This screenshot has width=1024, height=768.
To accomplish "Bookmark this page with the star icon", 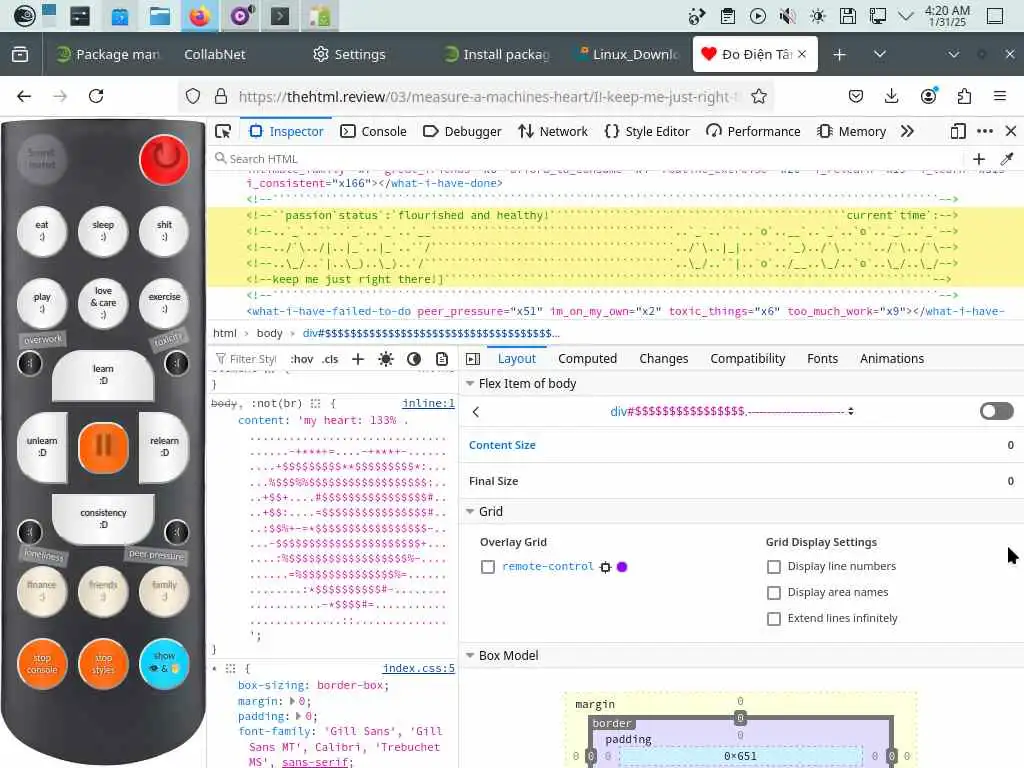I will (759, 97).
